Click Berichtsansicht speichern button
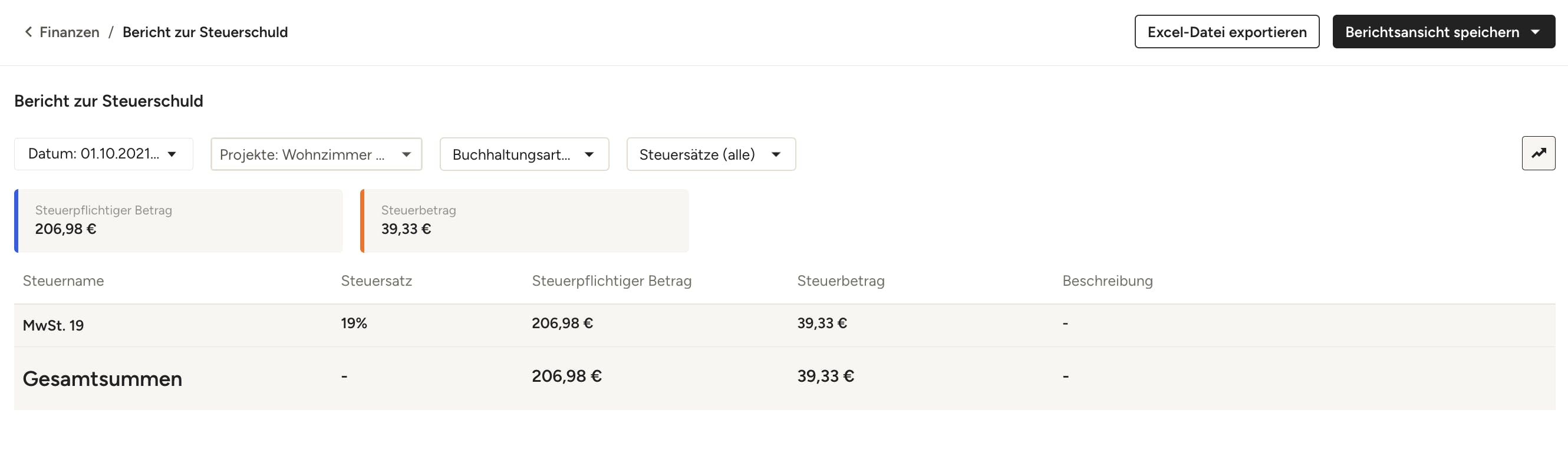The image size is (1568, 469). (1431, 32)
